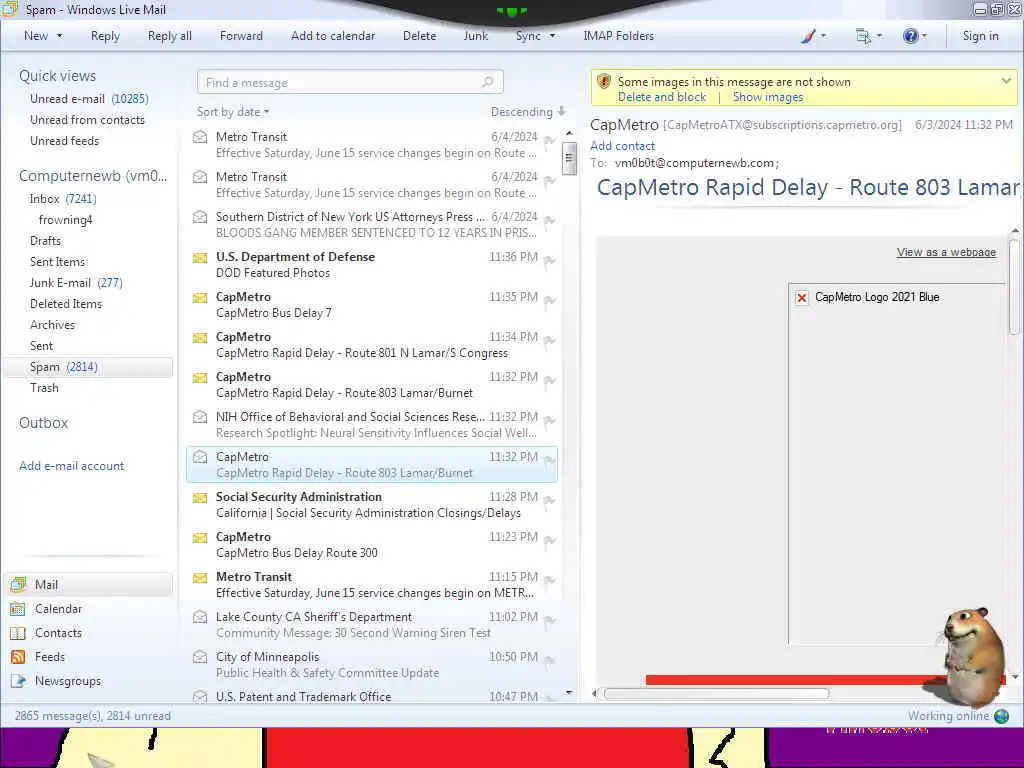The image size is (1024, 768).
Task: Expand the Menus icon dropdown arrow
Action: (879, 36)
